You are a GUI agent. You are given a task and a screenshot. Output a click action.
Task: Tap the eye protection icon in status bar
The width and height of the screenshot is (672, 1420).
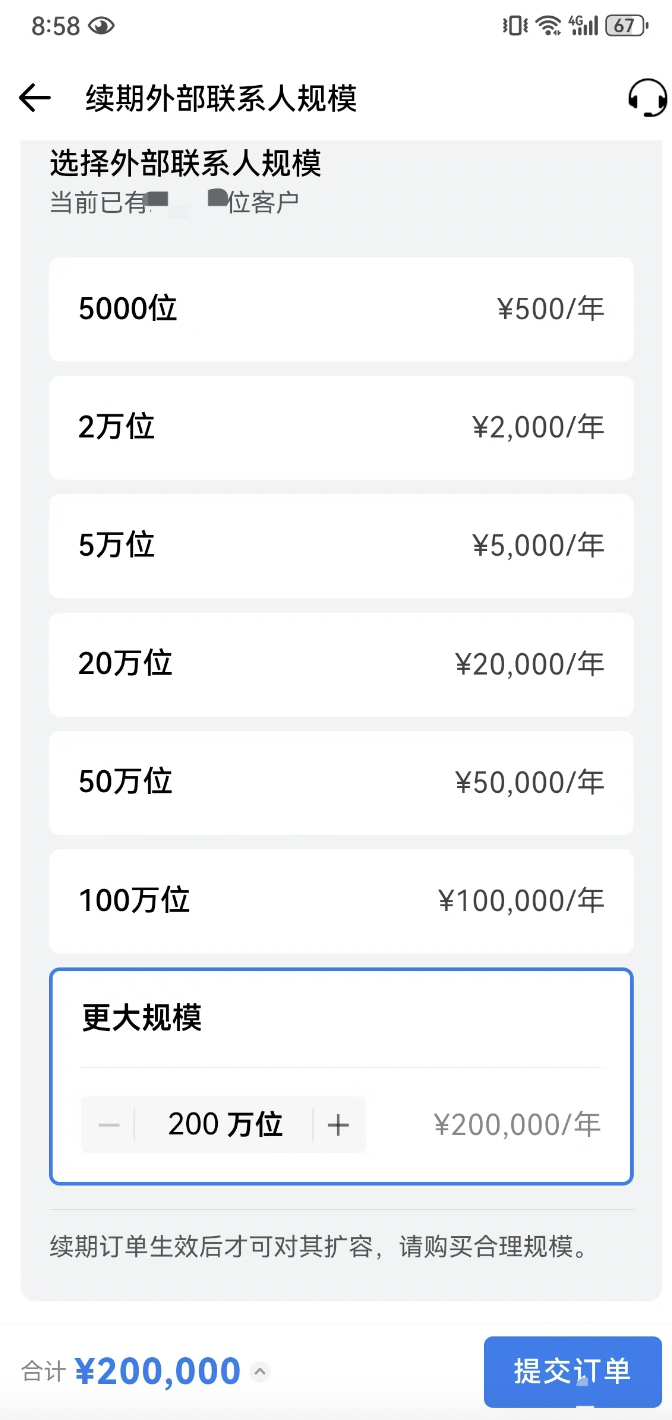pyautogui.click(x=101, y=27)
